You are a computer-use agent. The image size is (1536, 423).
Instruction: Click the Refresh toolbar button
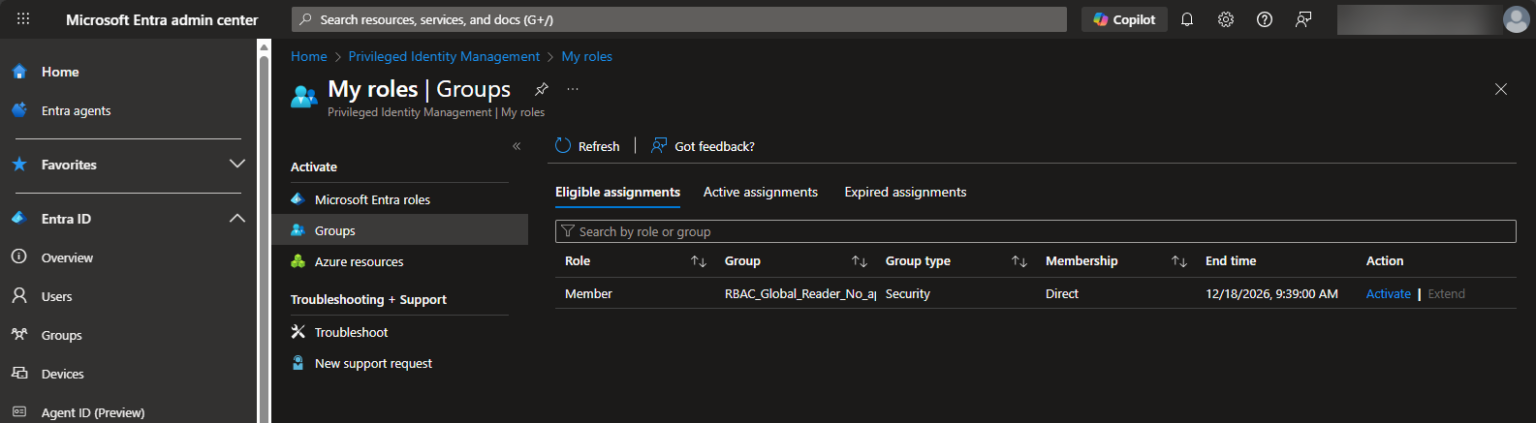(x=588, y=146)
